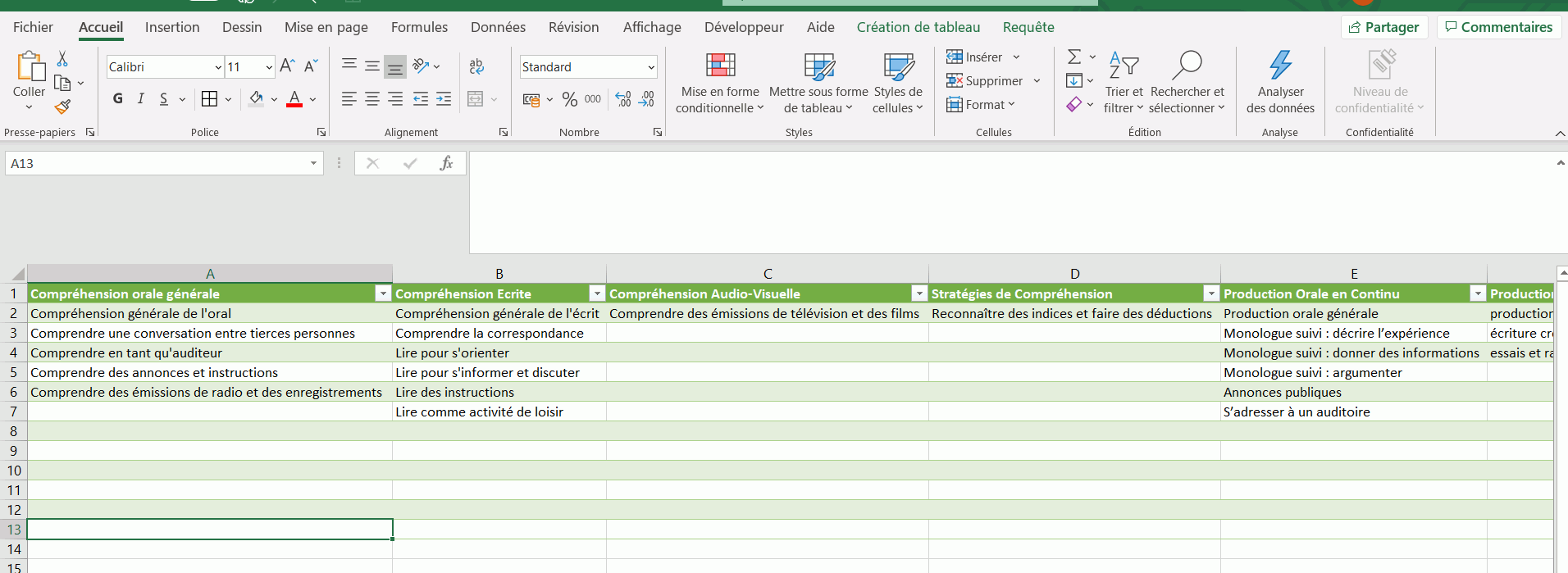1568x573 pixels.
Task: Open filter dropdown for Compréhension Ecrite
Action: coord(597,293)
